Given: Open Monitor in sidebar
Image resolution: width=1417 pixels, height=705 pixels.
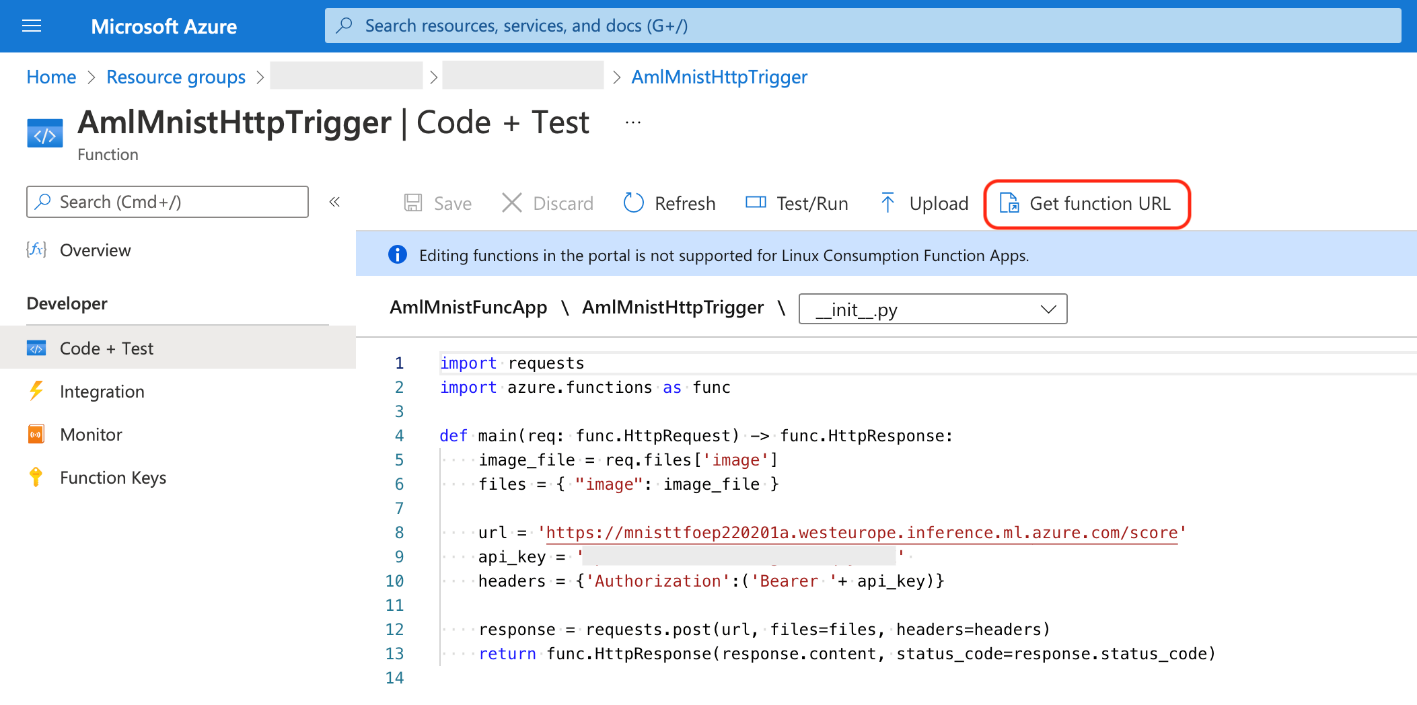Looking at the screenshot, I should click(91, 434).
